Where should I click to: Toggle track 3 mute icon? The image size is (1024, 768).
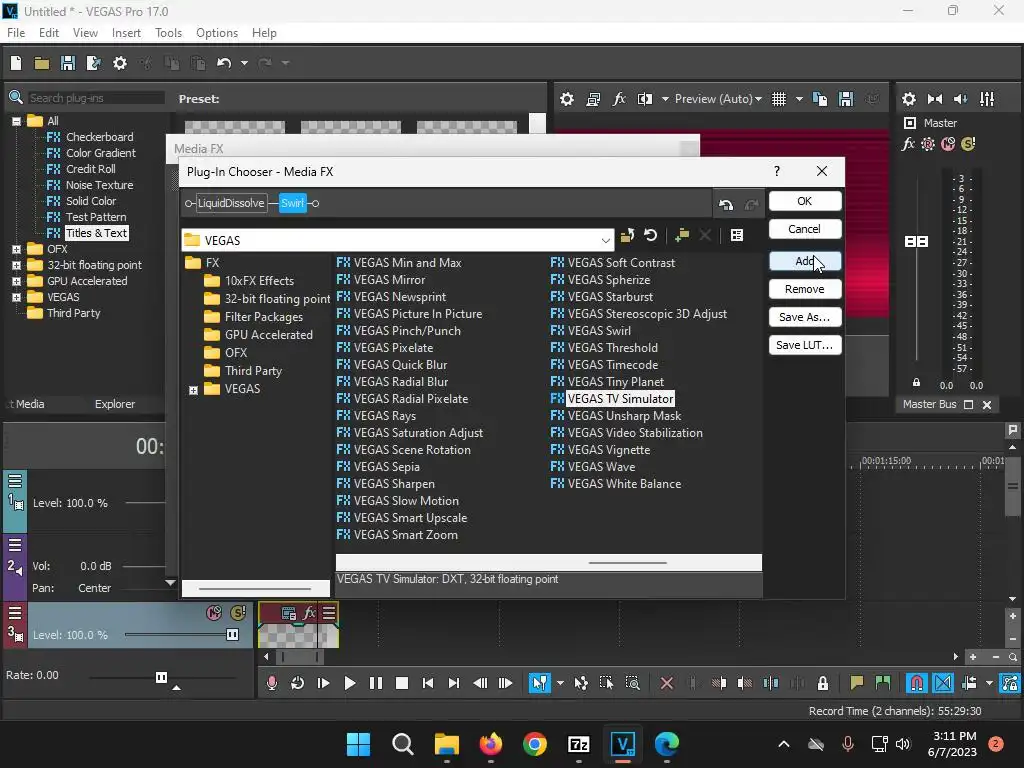214,613
